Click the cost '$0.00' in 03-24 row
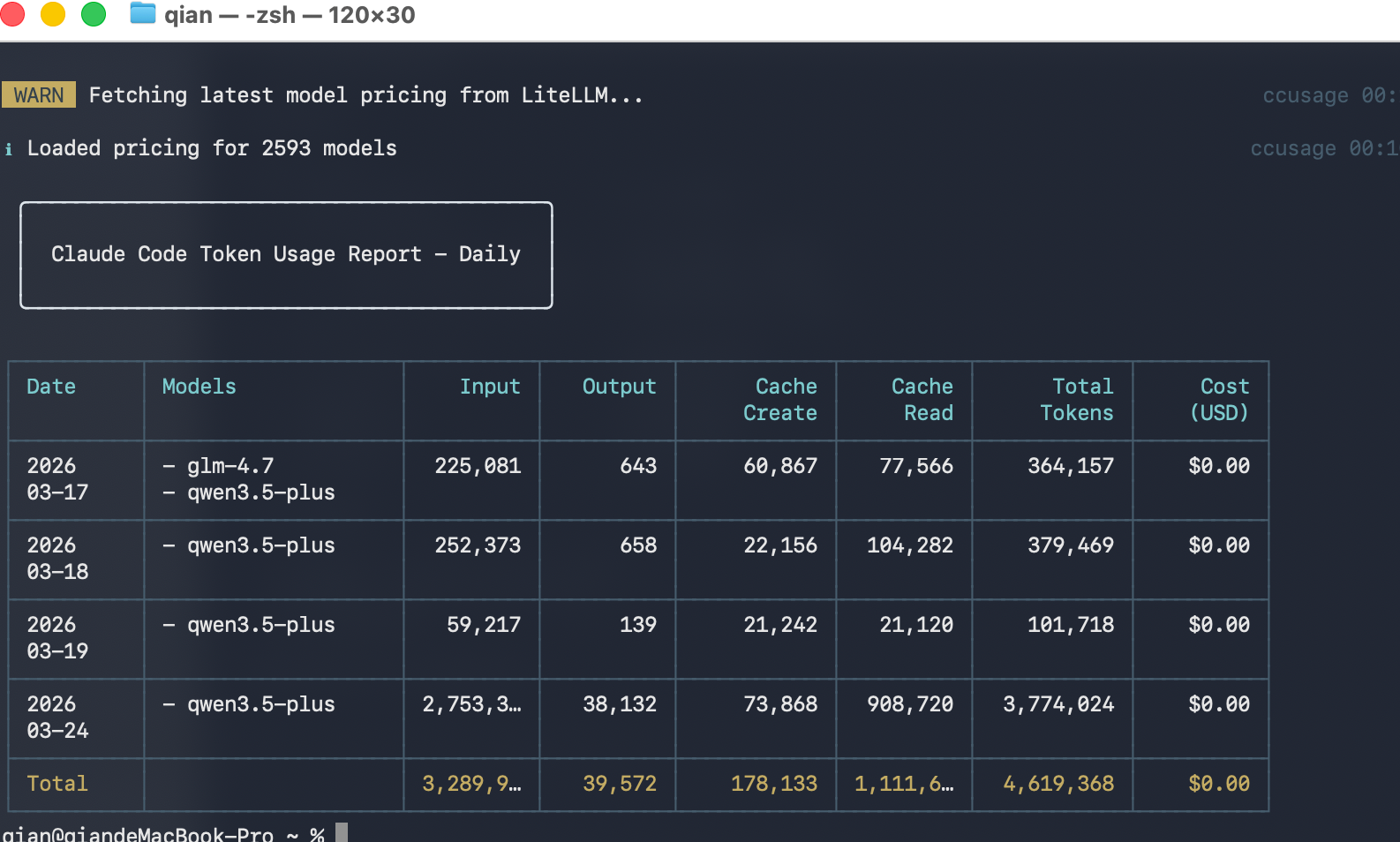The width and height of the screenshot is (1400, 842). (x=1219, y=704)
